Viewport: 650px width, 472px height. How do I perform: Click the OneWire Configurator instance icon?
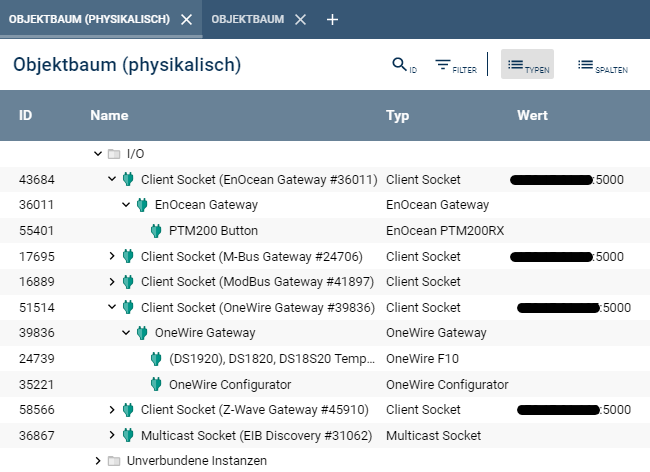(156, 384)
